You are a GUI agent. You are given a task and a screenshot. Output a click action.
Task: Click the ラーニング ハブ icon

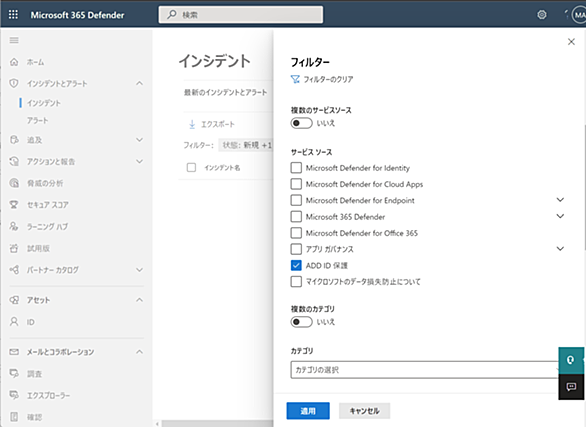[14, 226]
